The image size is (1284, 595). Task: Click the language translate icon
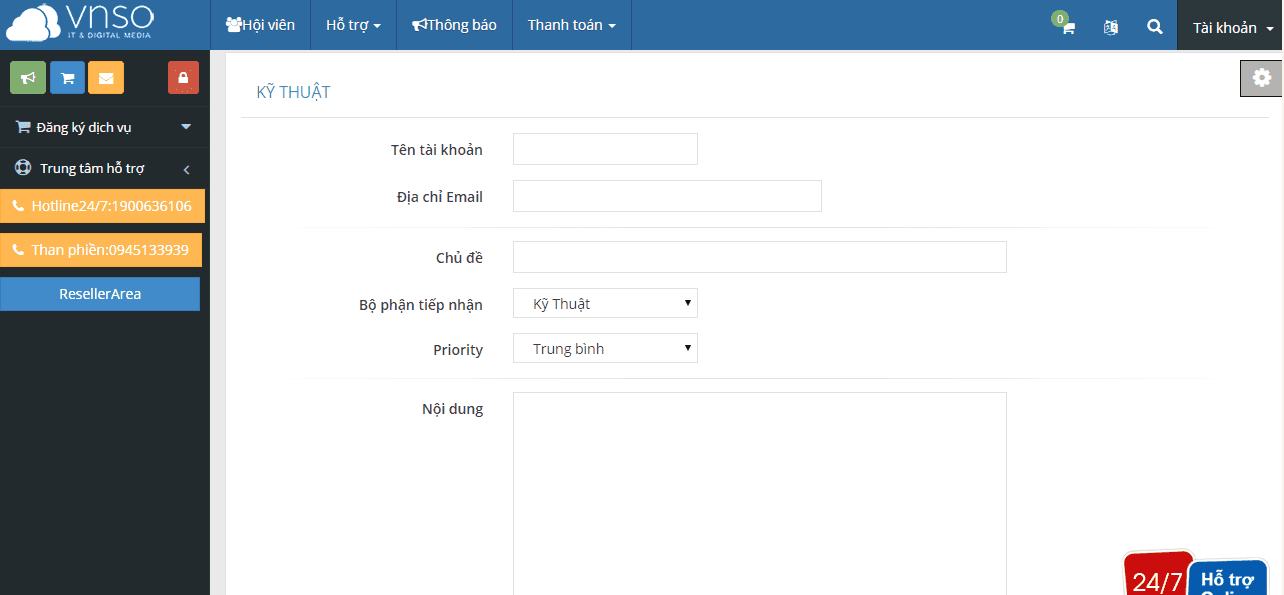pyautogui.click(x=1110, y=27)
